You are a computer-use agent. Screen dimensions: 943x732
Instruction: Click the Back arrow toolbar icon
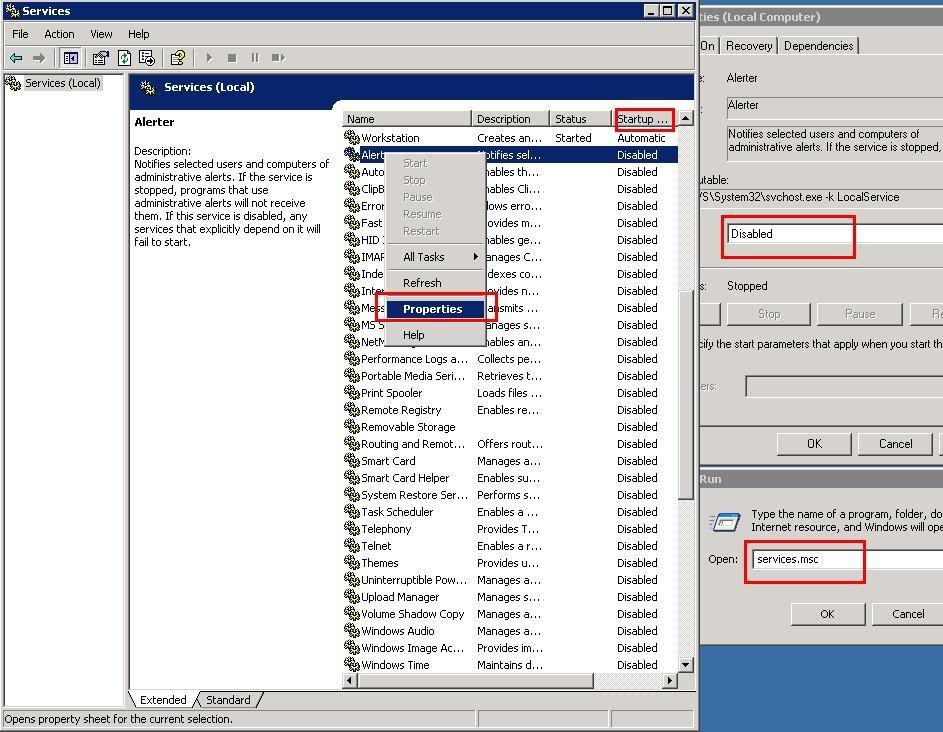point(16,58)
